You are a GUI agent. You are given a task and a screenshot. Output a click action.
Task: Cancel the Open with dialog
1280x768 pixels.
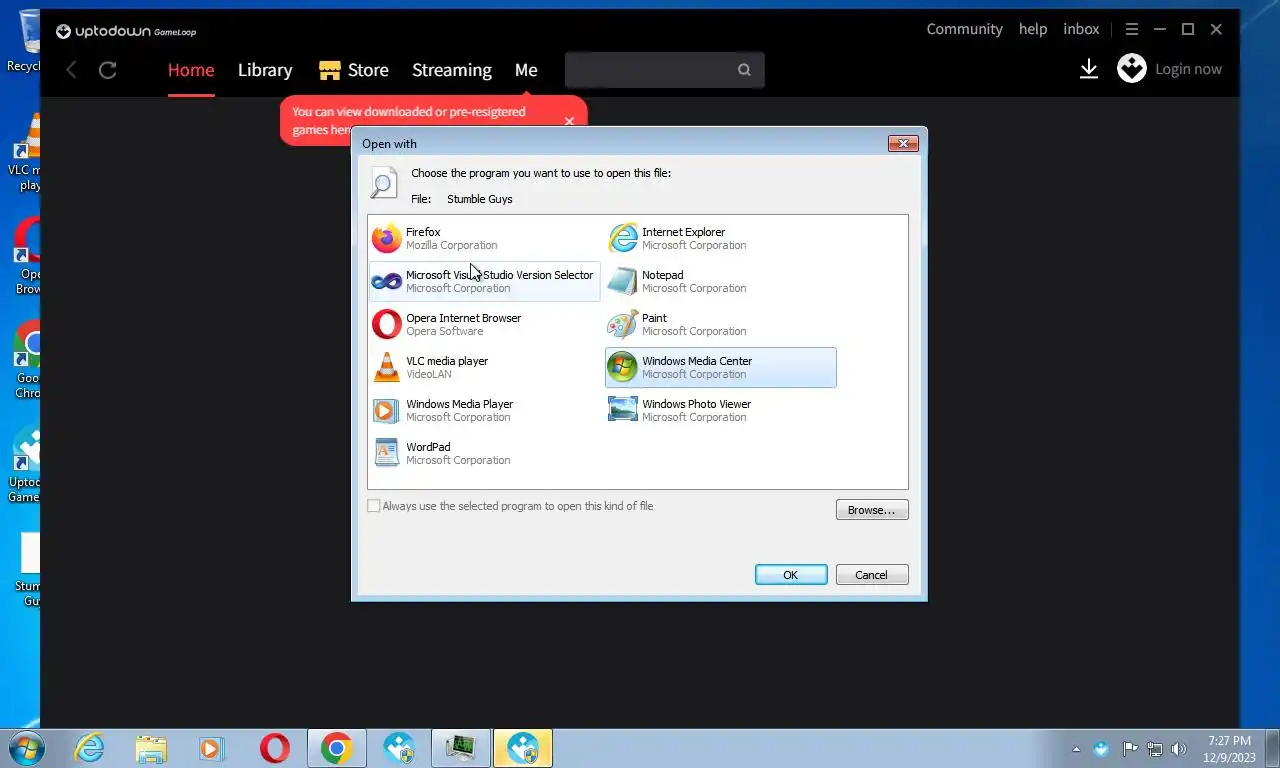pyautogui.click(x=871, y=575)
